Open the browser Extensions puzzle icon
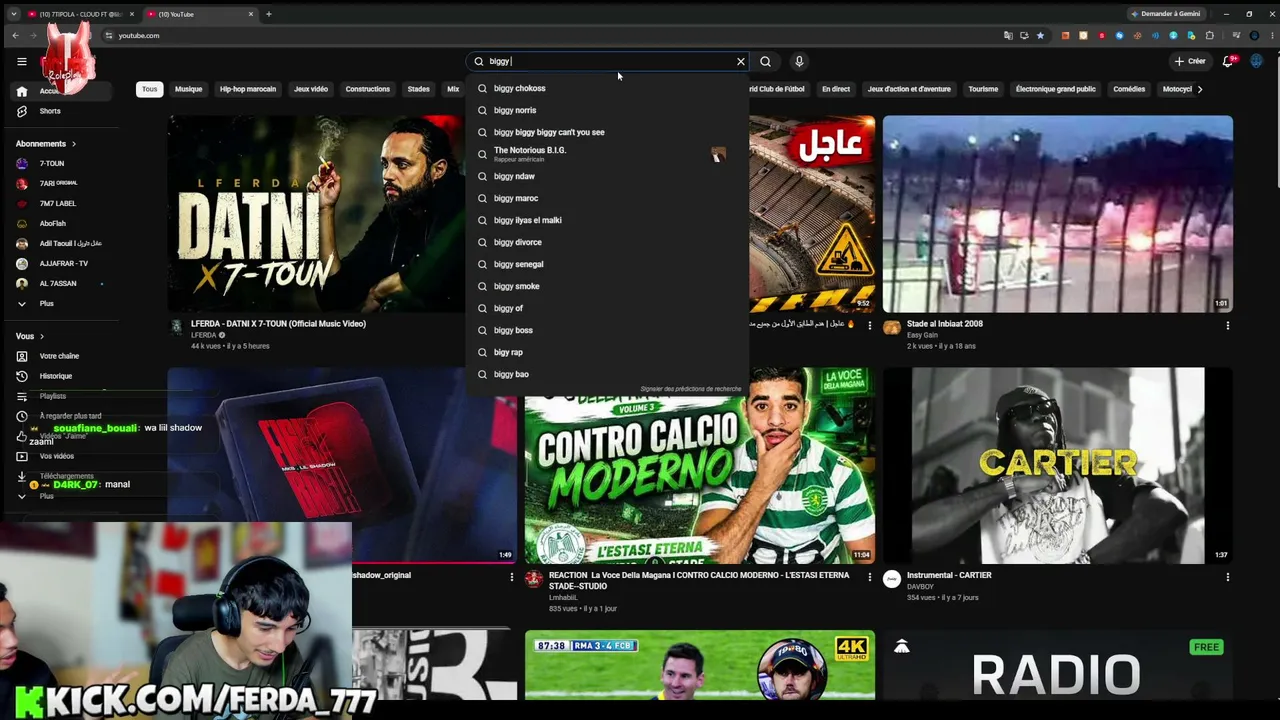The width and height of the screenshot is (1280, 720). 1210,35
